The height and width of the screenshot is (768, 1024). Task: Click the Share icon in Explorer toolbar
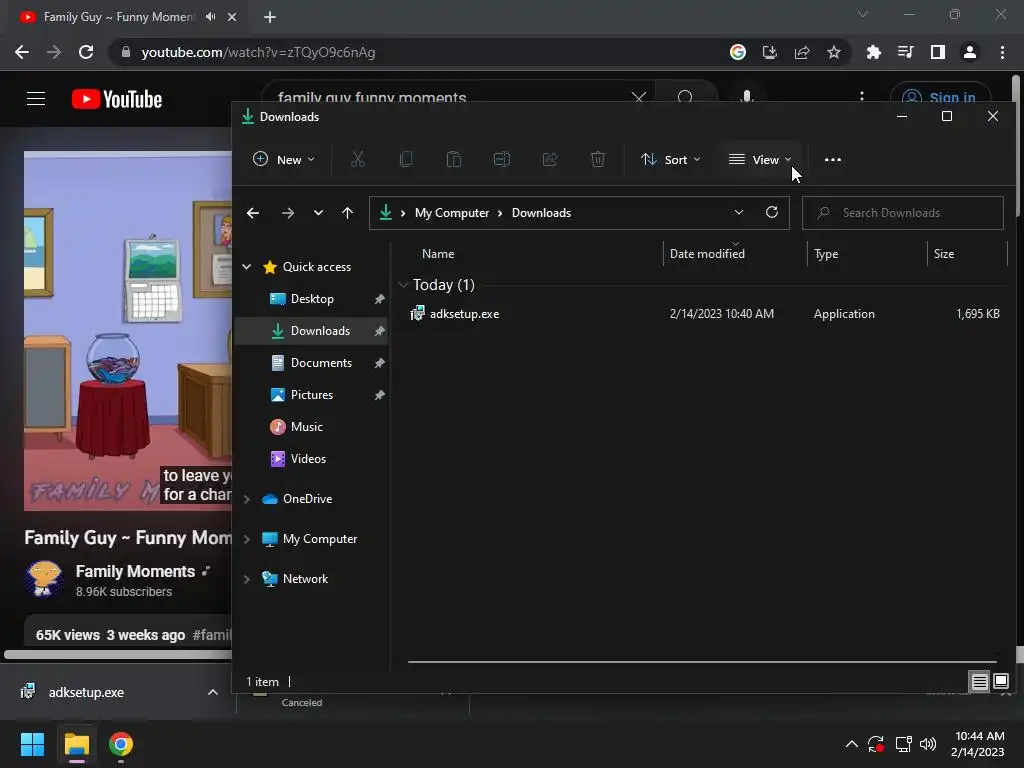550,159
